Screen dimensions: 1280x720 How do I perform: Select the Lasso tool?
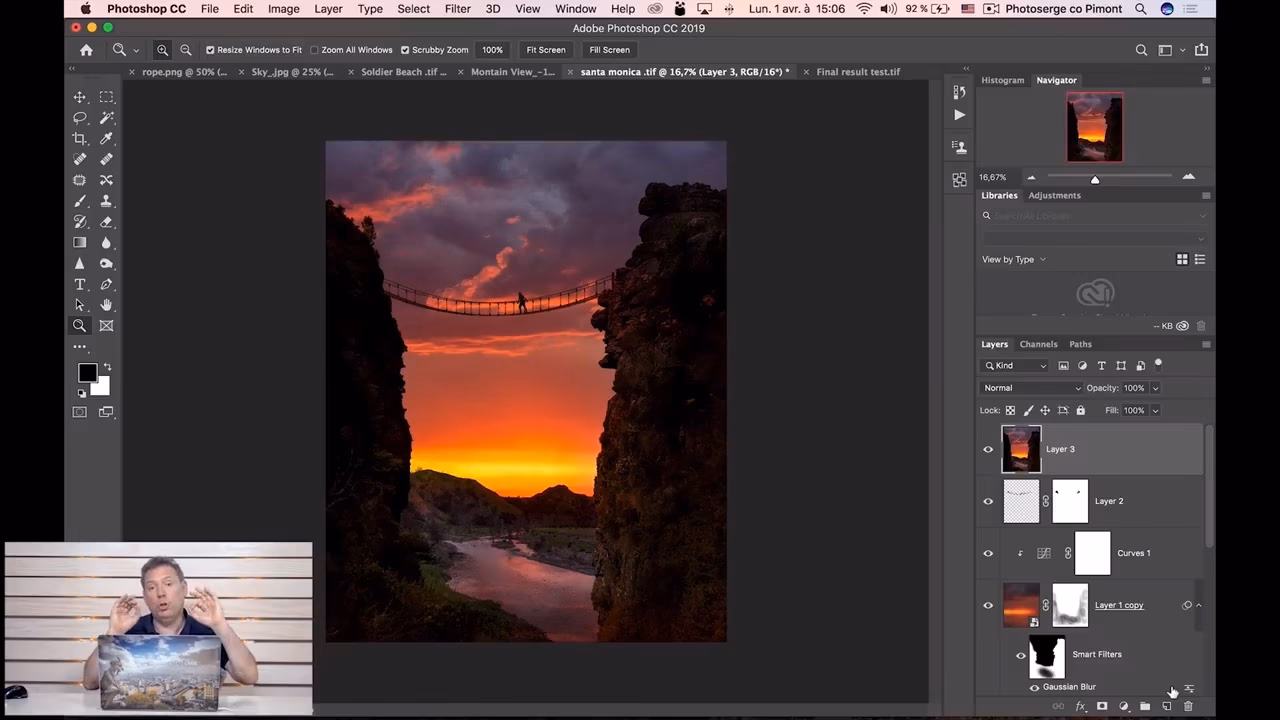pos(80,117)
